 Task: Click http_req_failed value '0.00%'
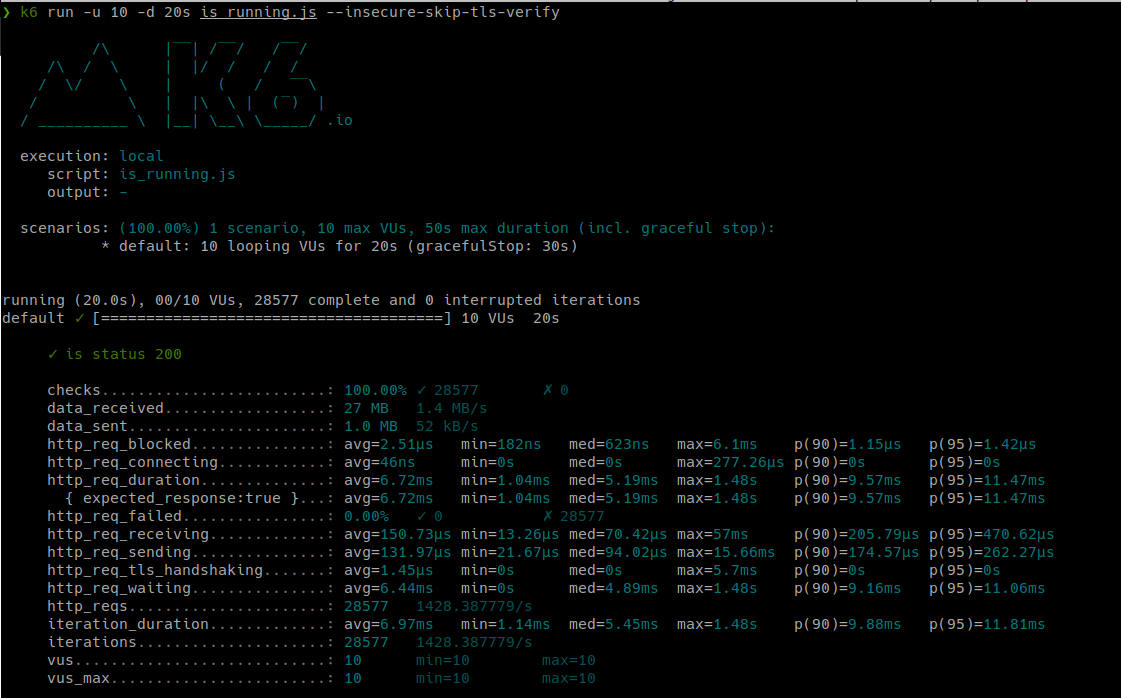[x=366, y=516]
